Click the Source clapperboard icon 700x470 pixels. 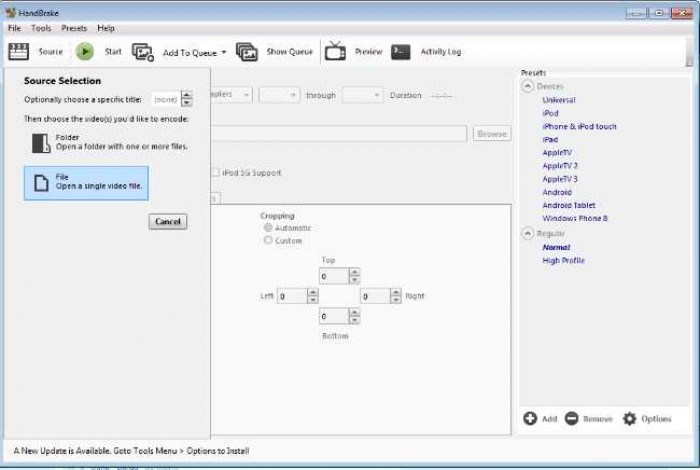[x=19, y=52]
